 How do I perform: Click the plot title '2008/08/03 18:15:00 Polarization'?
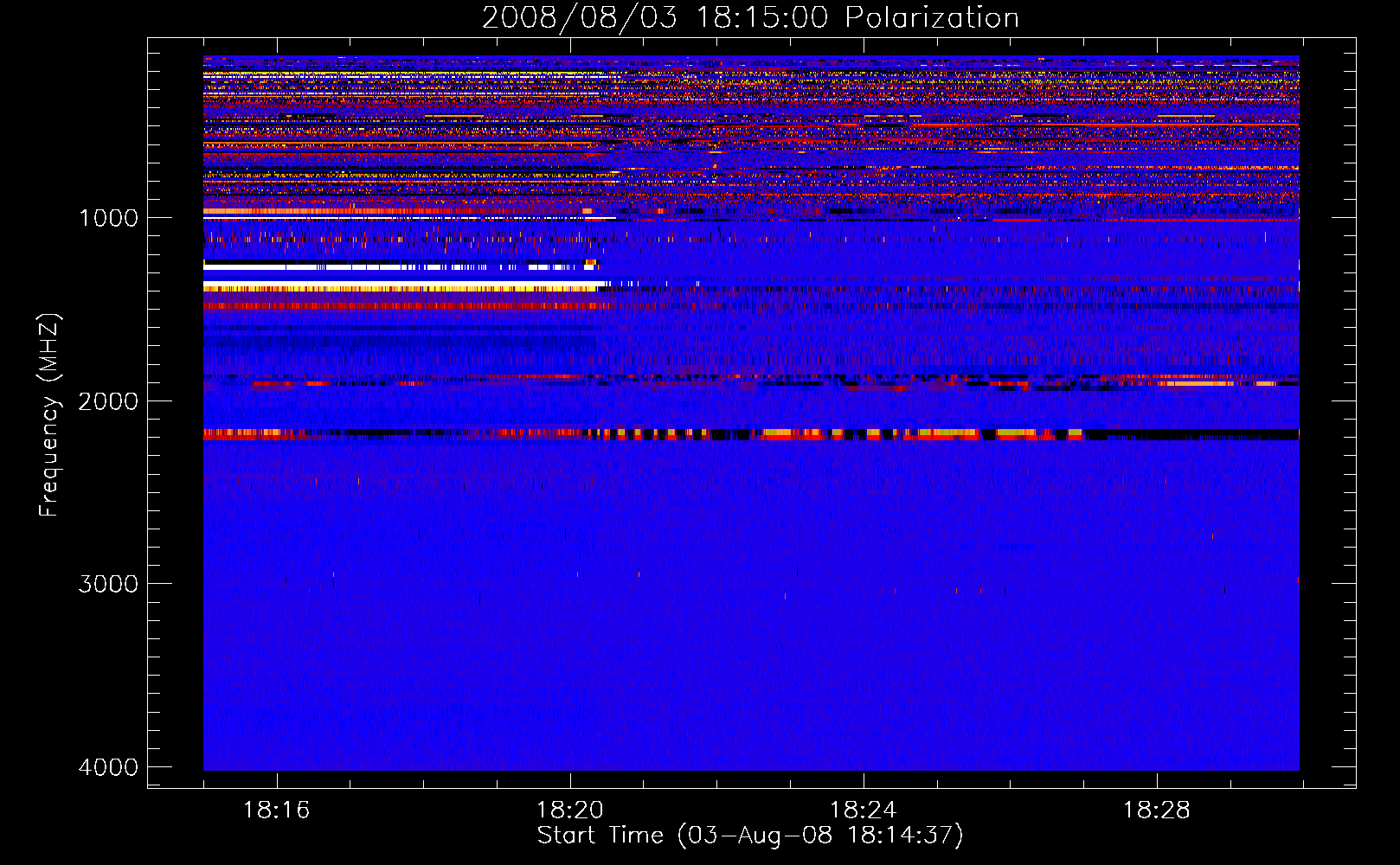click(x=750, y=17)
